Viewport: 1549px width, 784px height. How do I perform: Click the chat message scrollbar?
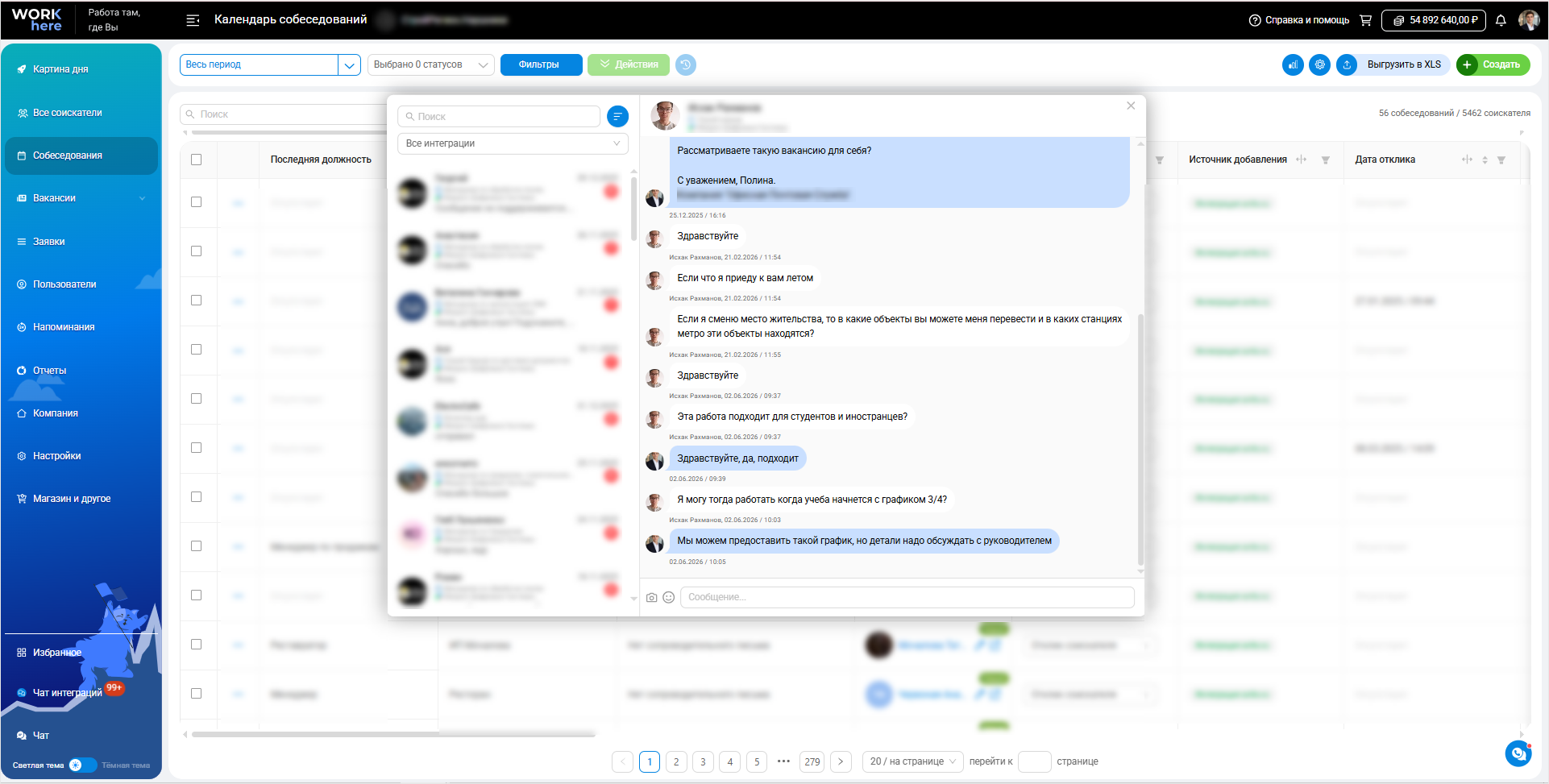click(1140, 439)
